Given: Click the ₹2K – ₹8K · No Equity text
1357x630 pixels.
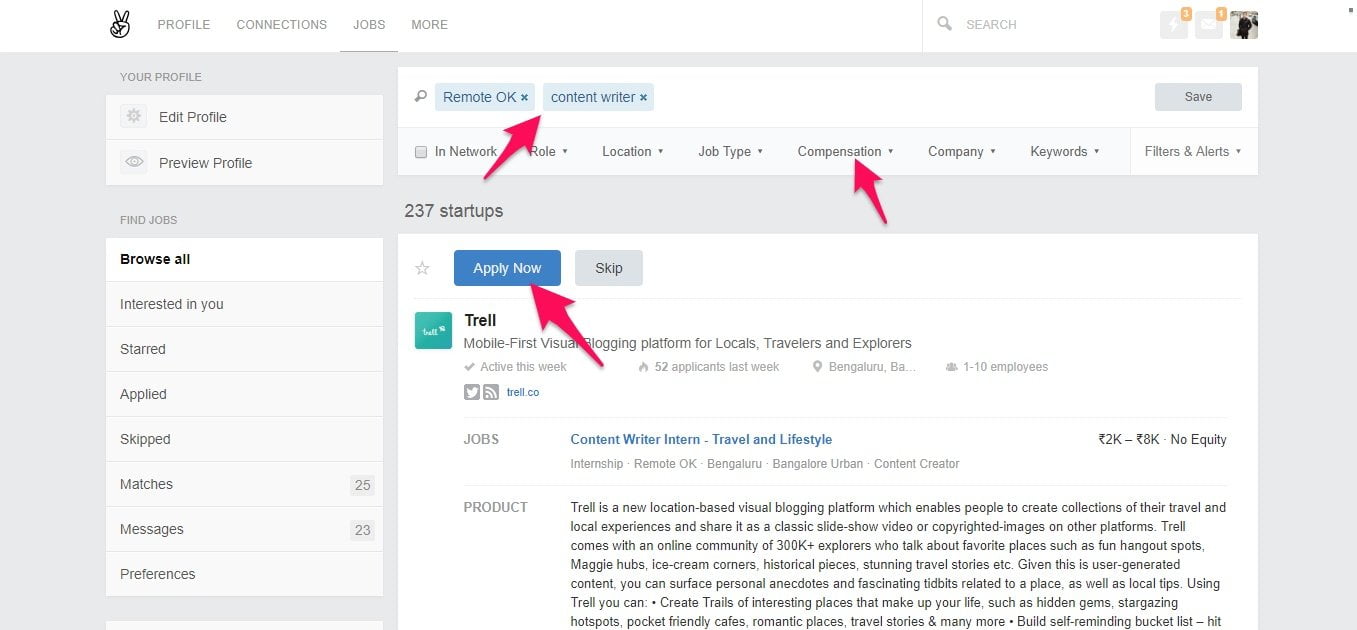Looking at the screenshot, I should tap(1162, 439).
